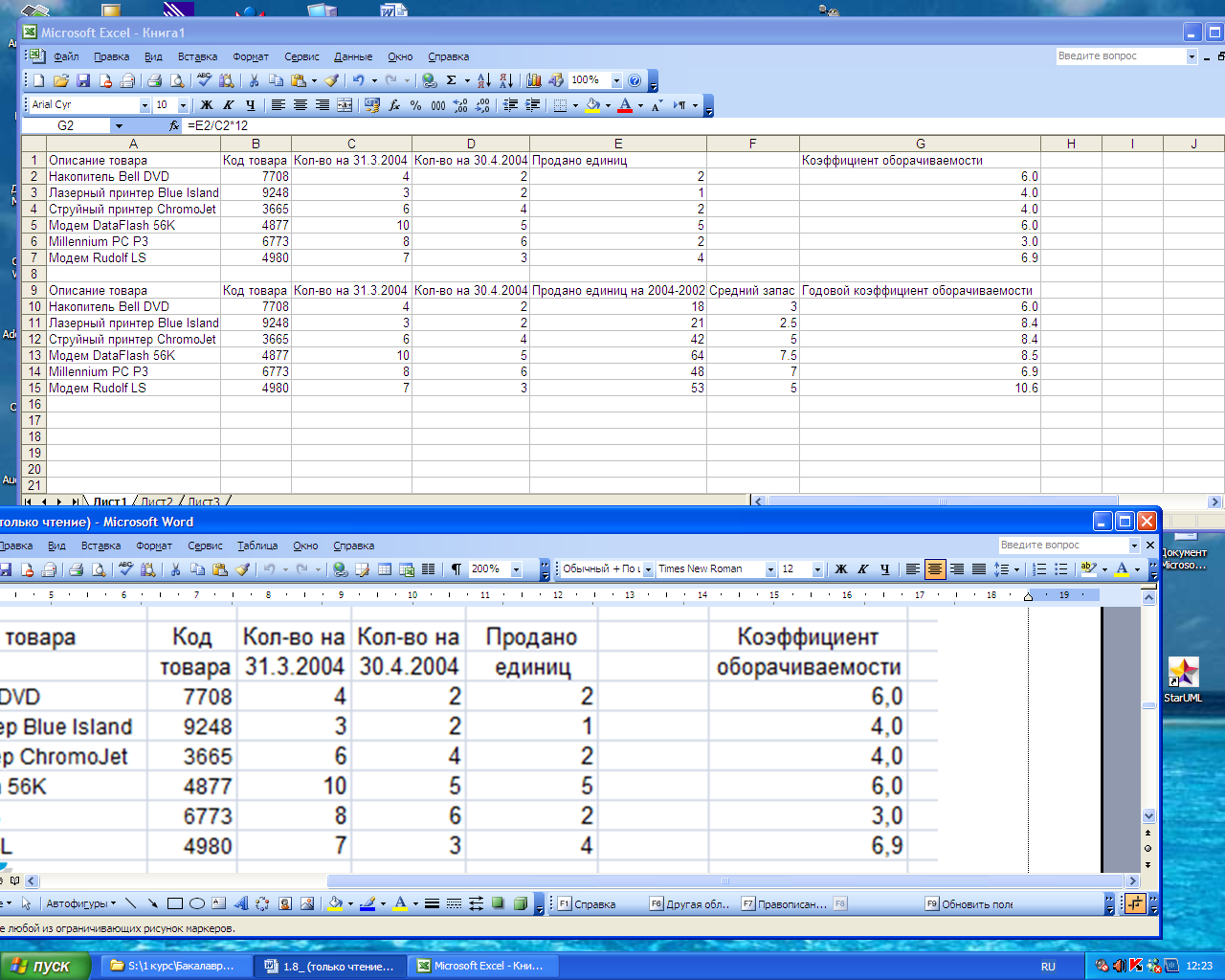Open Word's Сервис menu
Screen dimensions: 1225x980
(205, 546)
